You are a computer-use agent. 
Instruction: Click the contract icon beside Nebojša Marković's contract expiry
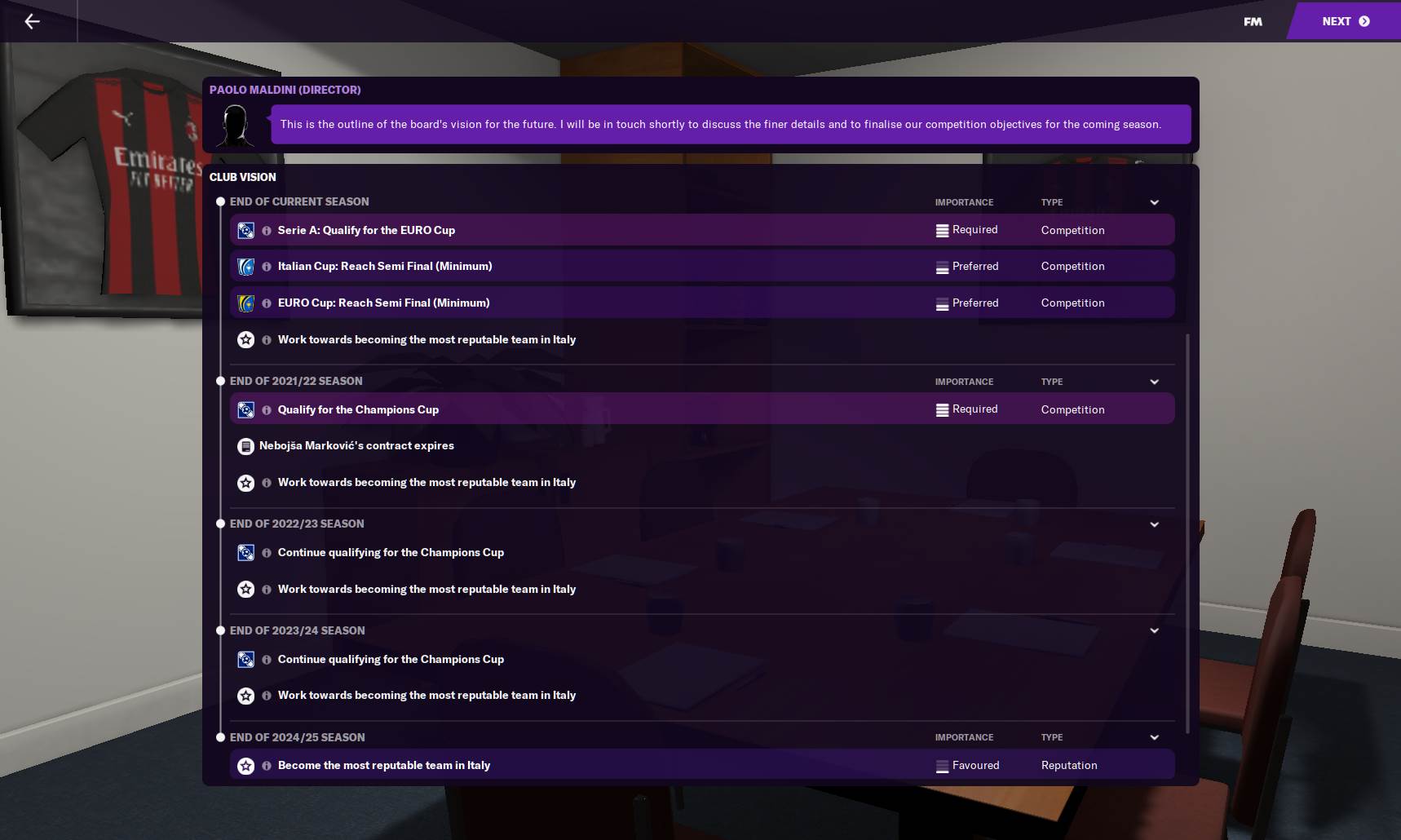(x=246, y=445)
